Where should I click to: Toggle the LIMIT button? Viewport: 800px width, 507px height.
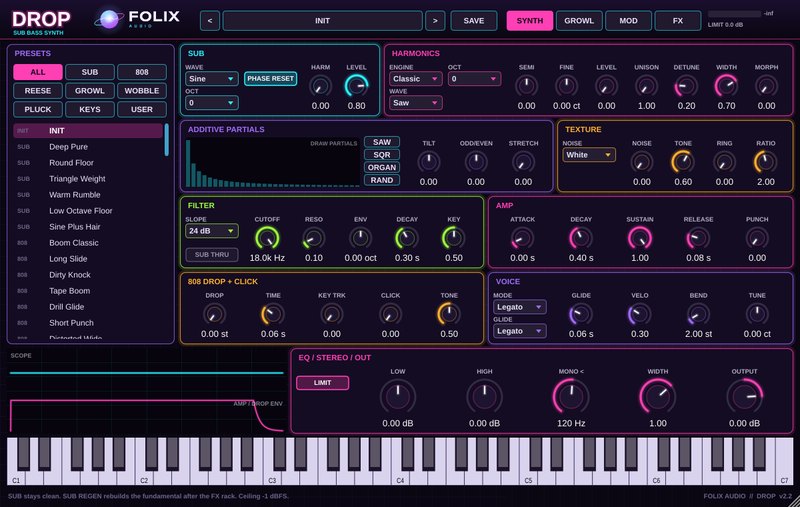pos(322,383)
